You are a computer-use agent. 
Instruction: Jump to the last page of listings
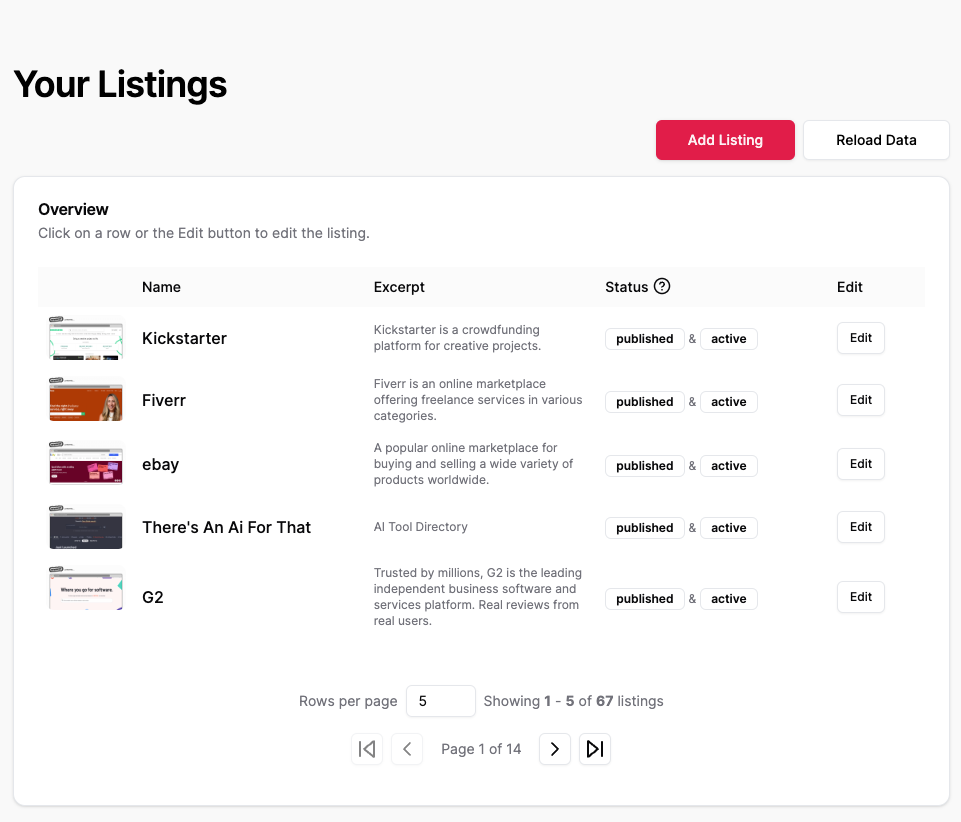tap(594, 749)
